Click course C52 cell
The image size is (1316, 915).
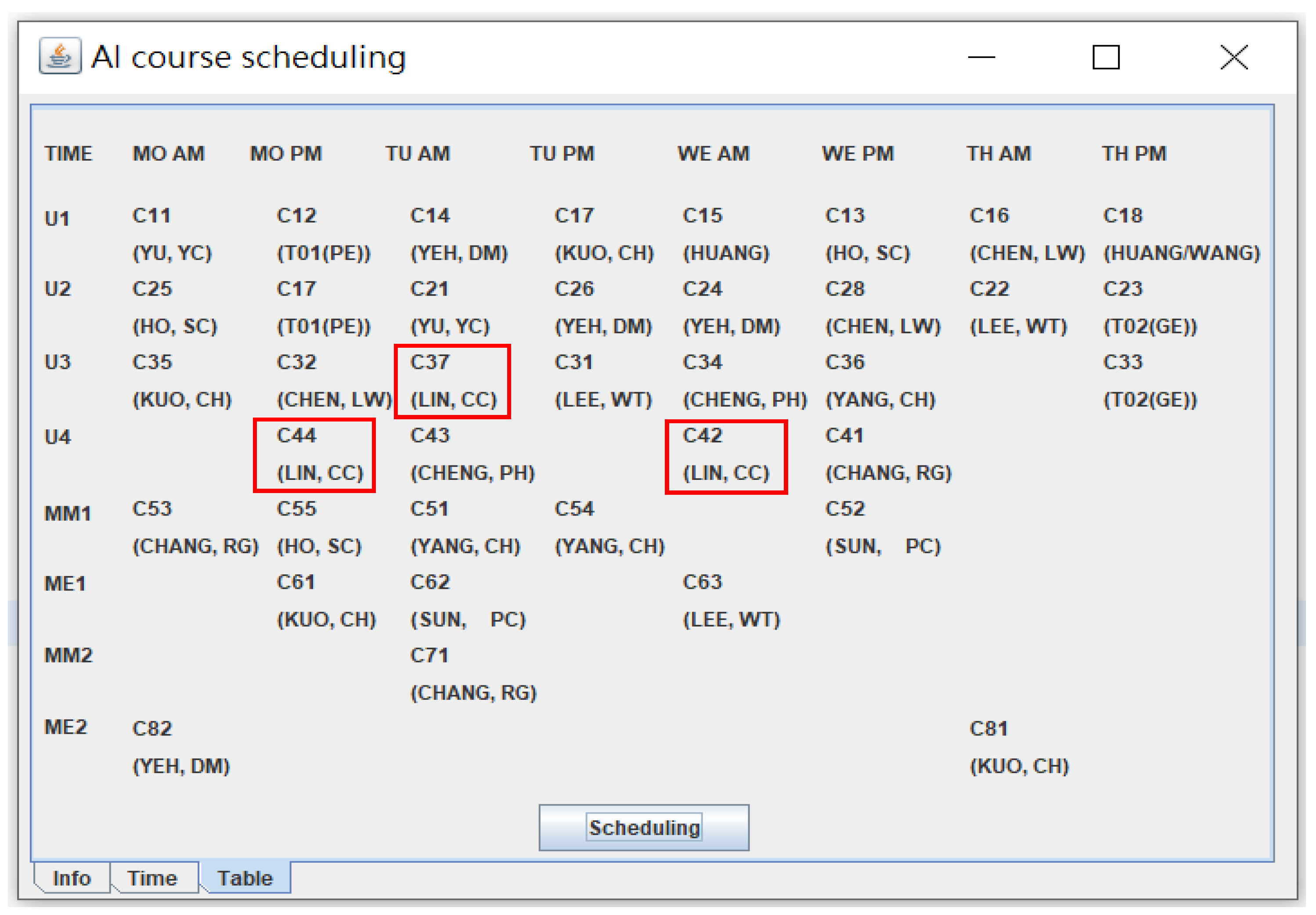click(x=845, y=508)
